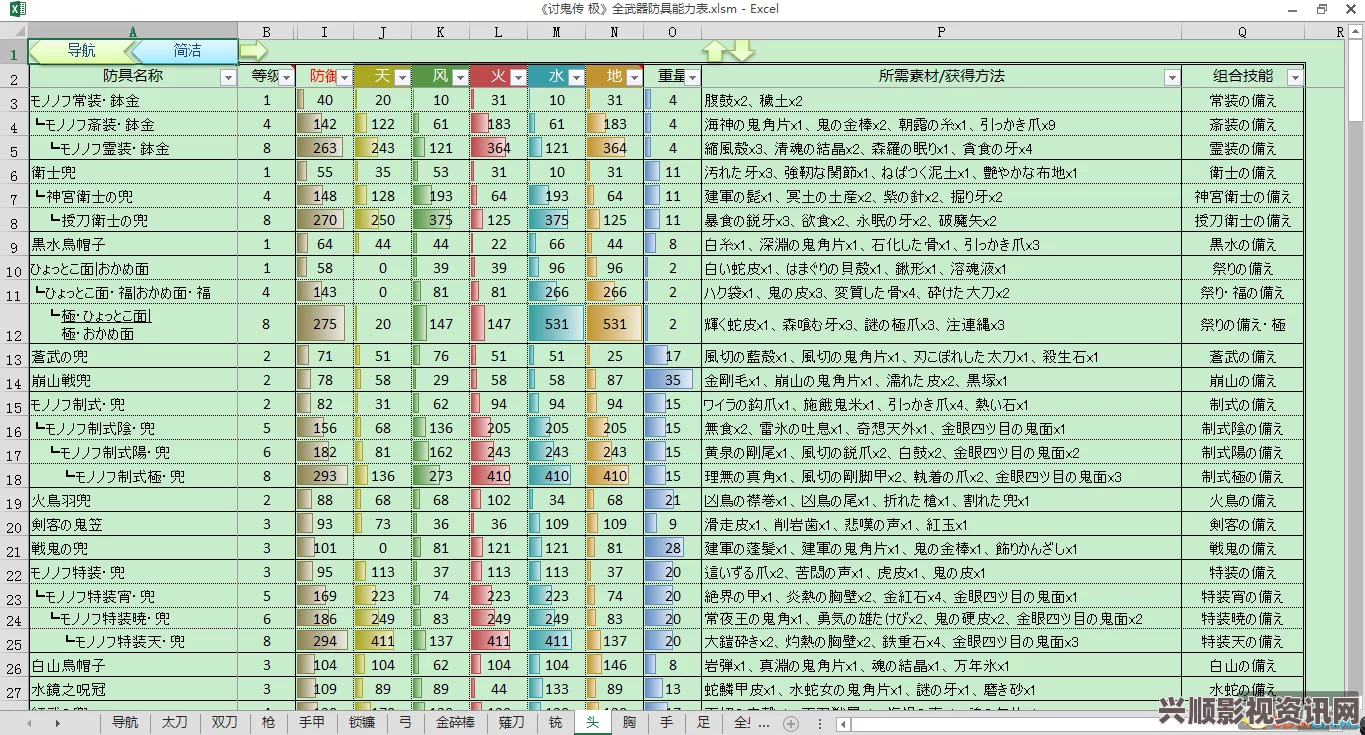The image size is (1365, 735).
Task: Click the right-pointing arrow shape beside 简洁
Action: 254,50
